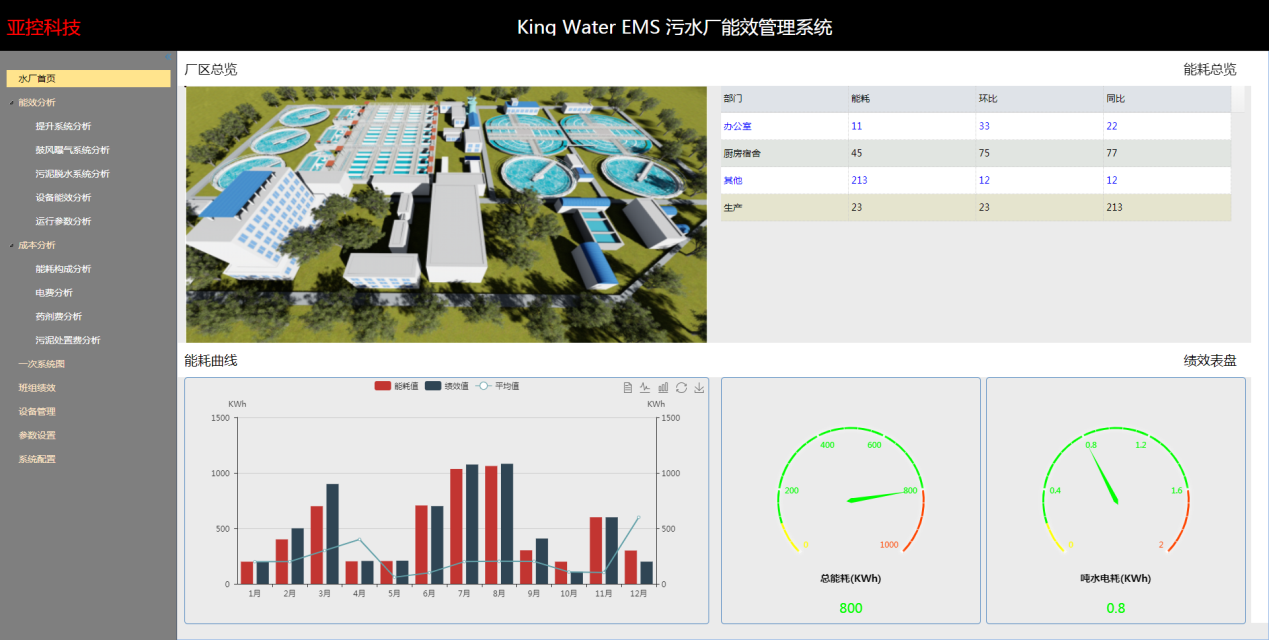Open 设备能效分析 page
The image size is (1269, 640).
(63, 198)
